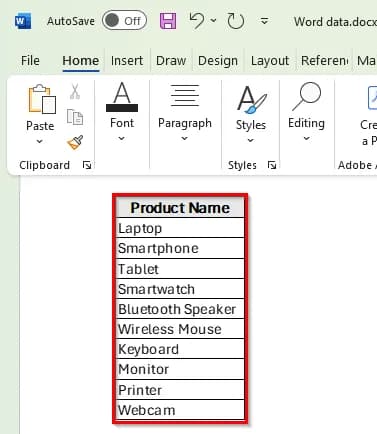Switch to the References tab

click(325, 61)
